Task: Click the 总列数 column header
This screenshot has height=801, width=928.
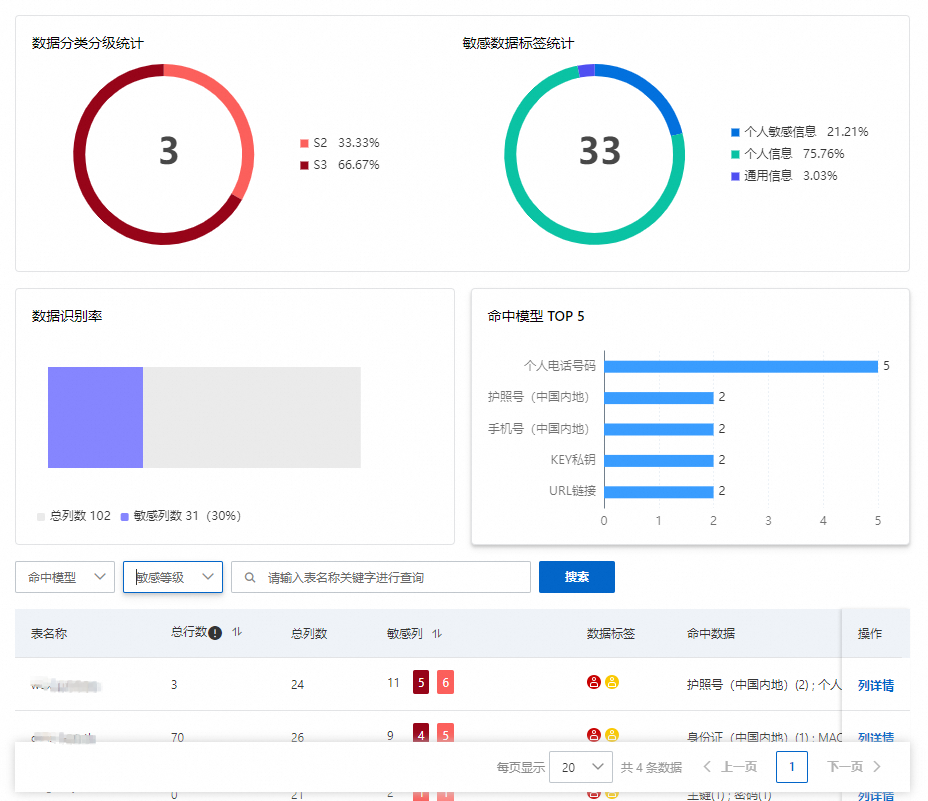Action: [309, 633]
